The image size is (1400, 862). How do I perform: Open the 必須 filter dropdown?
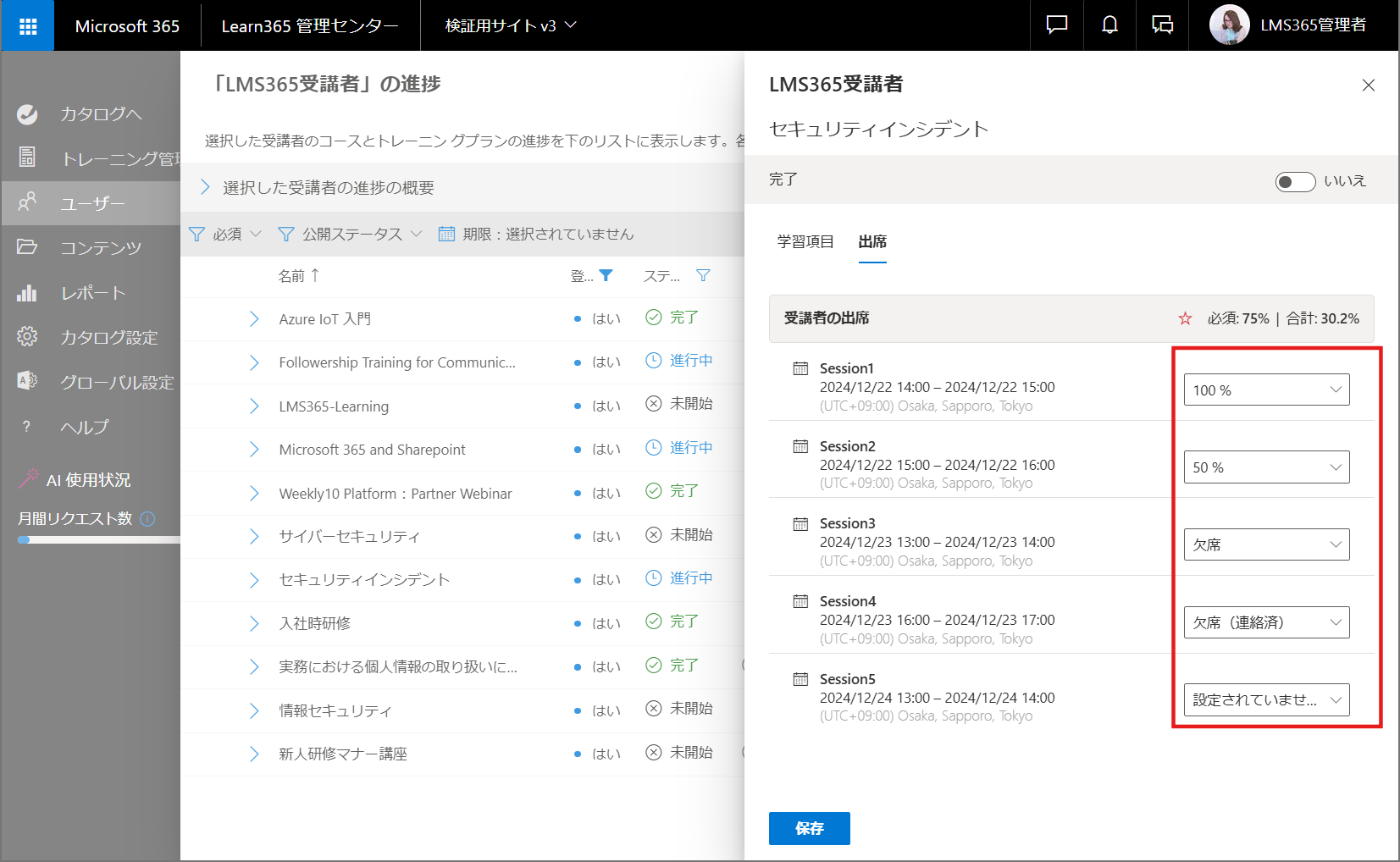(225, 234)
